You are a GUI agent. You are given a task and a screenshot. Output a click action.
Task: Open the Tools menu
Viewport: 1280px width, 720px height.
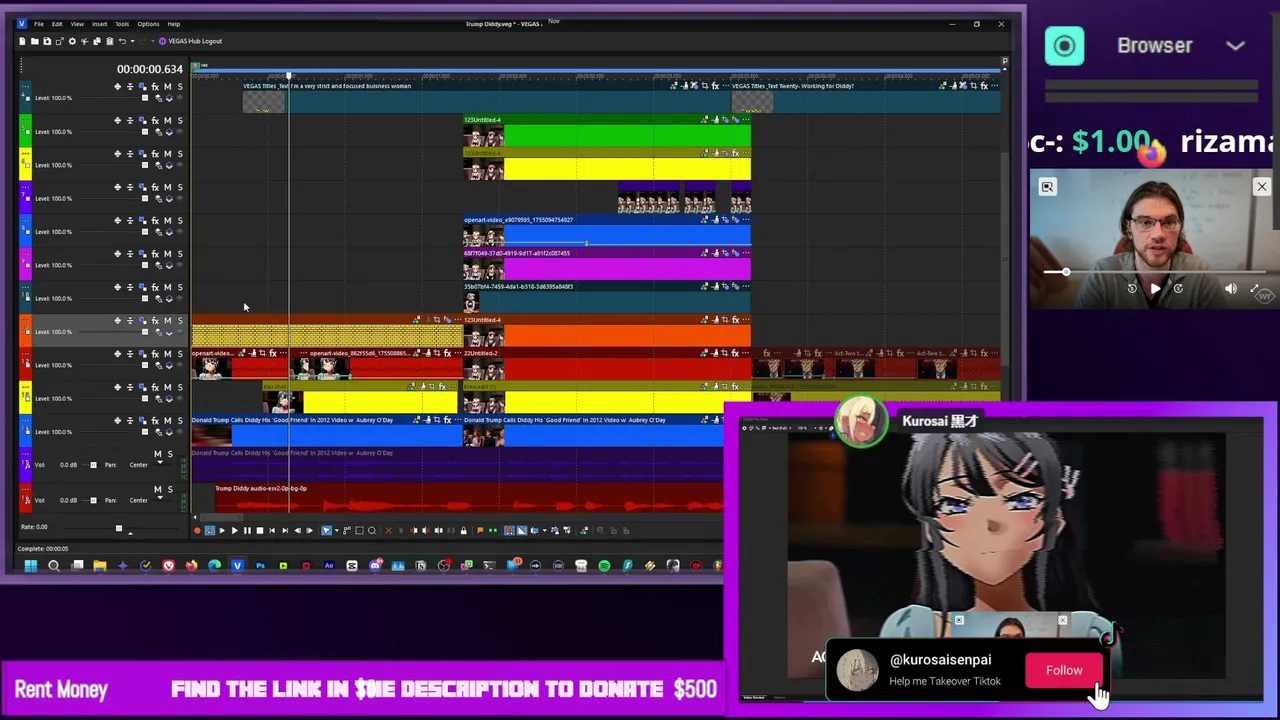tap(122, 24)
